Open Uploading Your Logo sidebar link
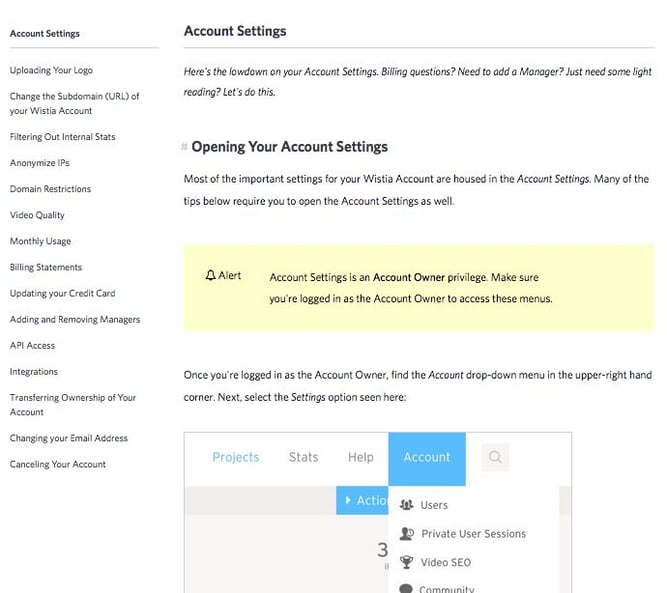Viewport: 667px width, 593px height. (50, 71)
